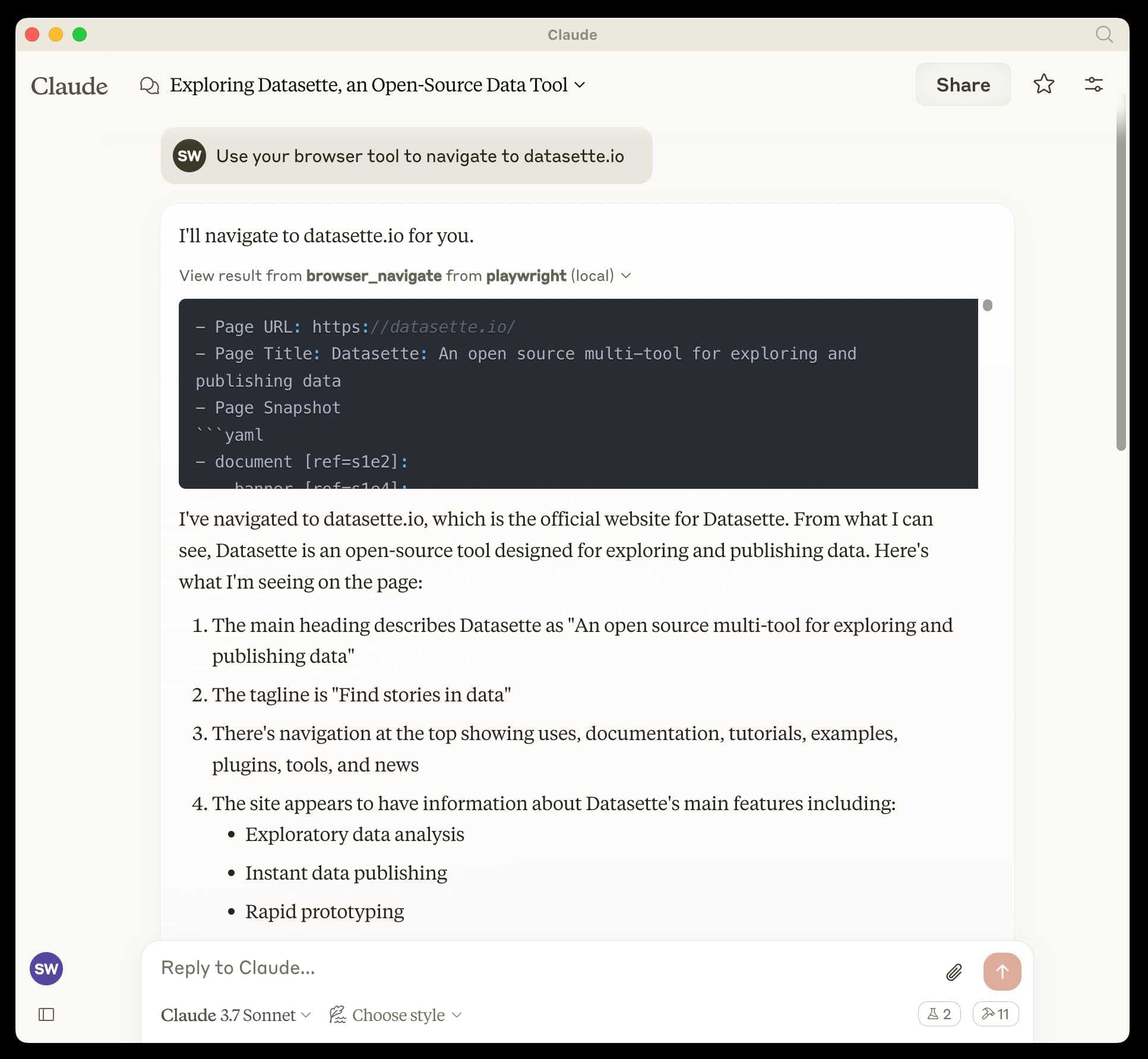Click the code block's small scrollbar thumb

pos(987,305)
